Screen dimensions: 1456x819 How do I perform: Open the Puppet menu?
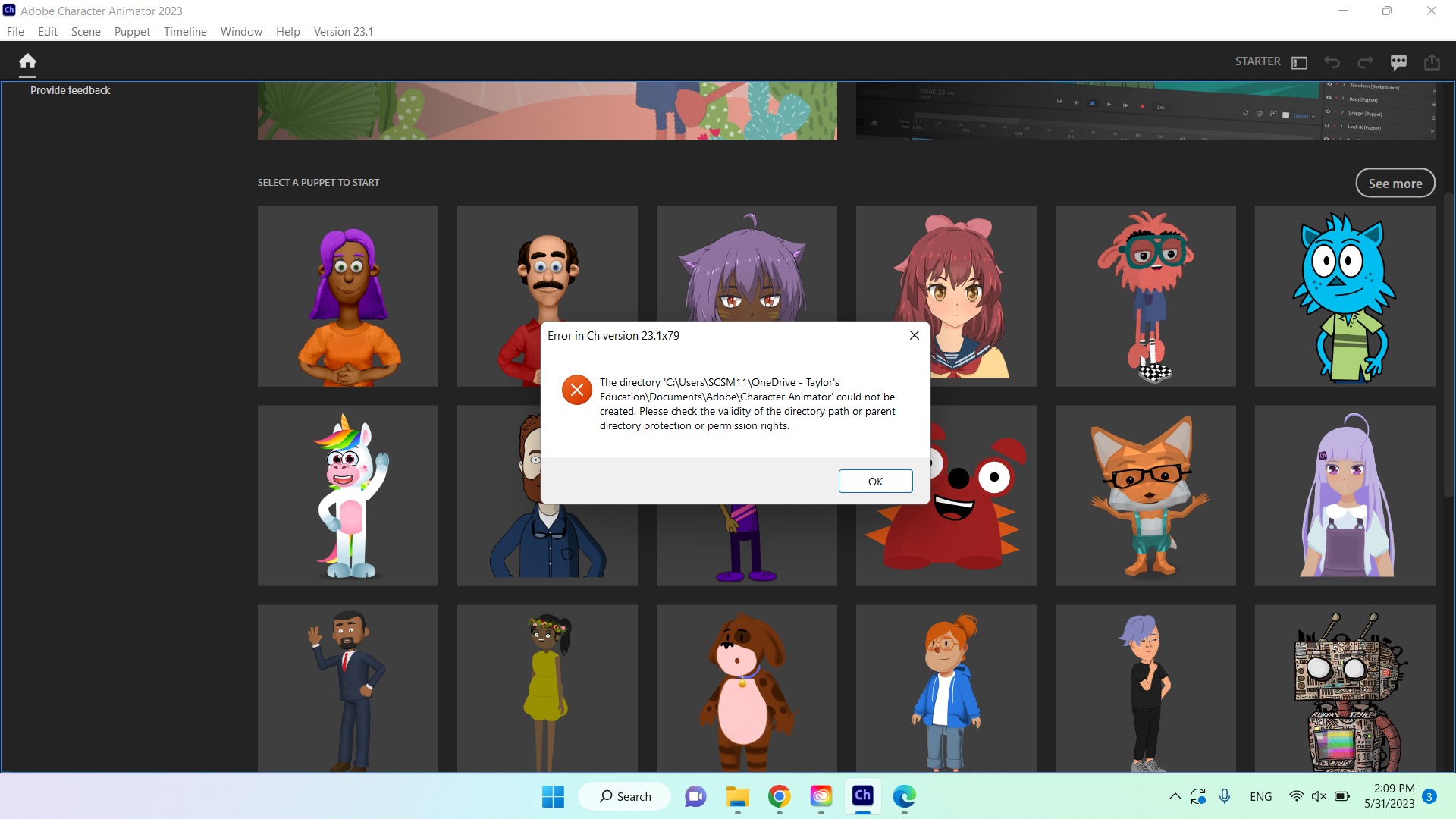point(132,31)
